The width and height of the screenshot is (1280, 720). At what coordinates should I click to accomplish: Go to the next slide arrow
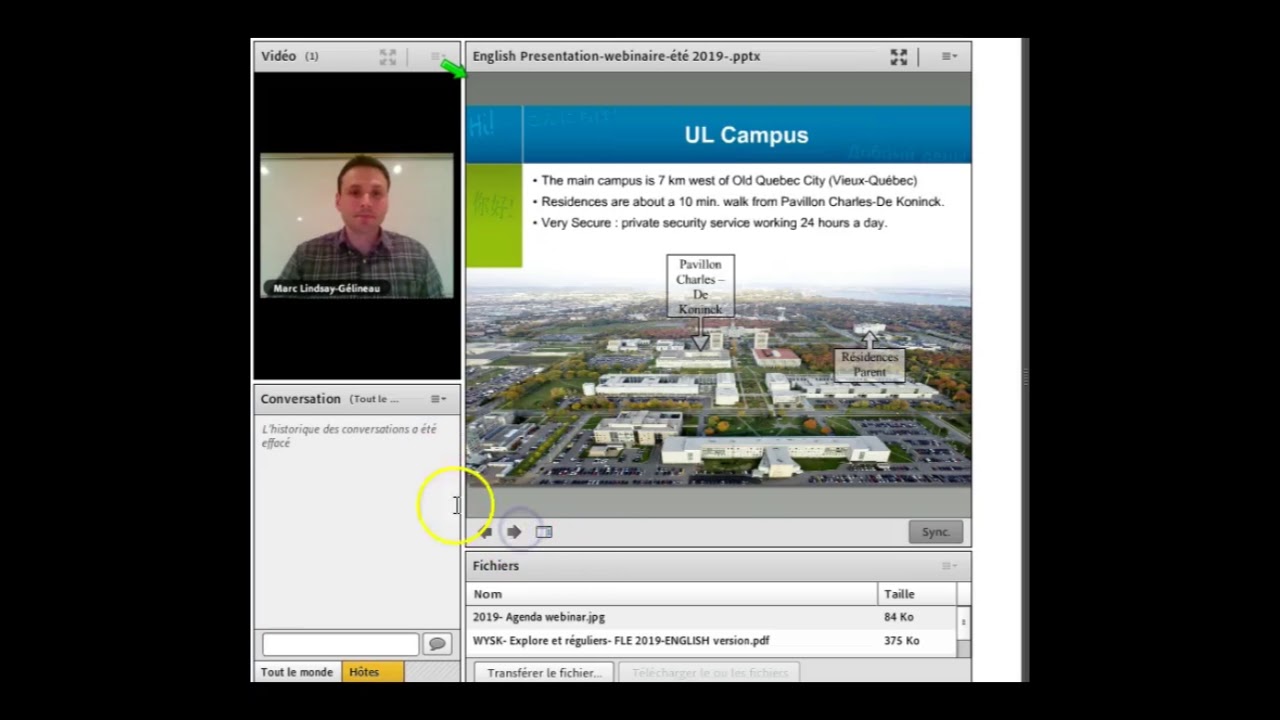514,532
